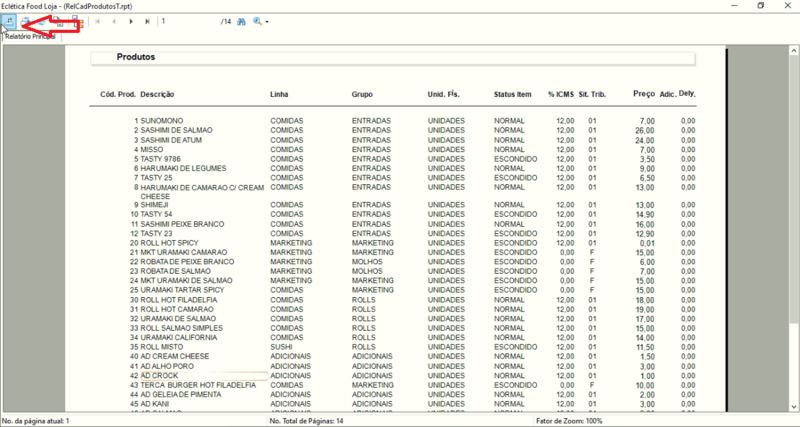Image resolution: width=800 pixels, height=427 pixels.
Task: Click ROBATA DE PEIXE BRANCO description
Action: click(187, 262)
